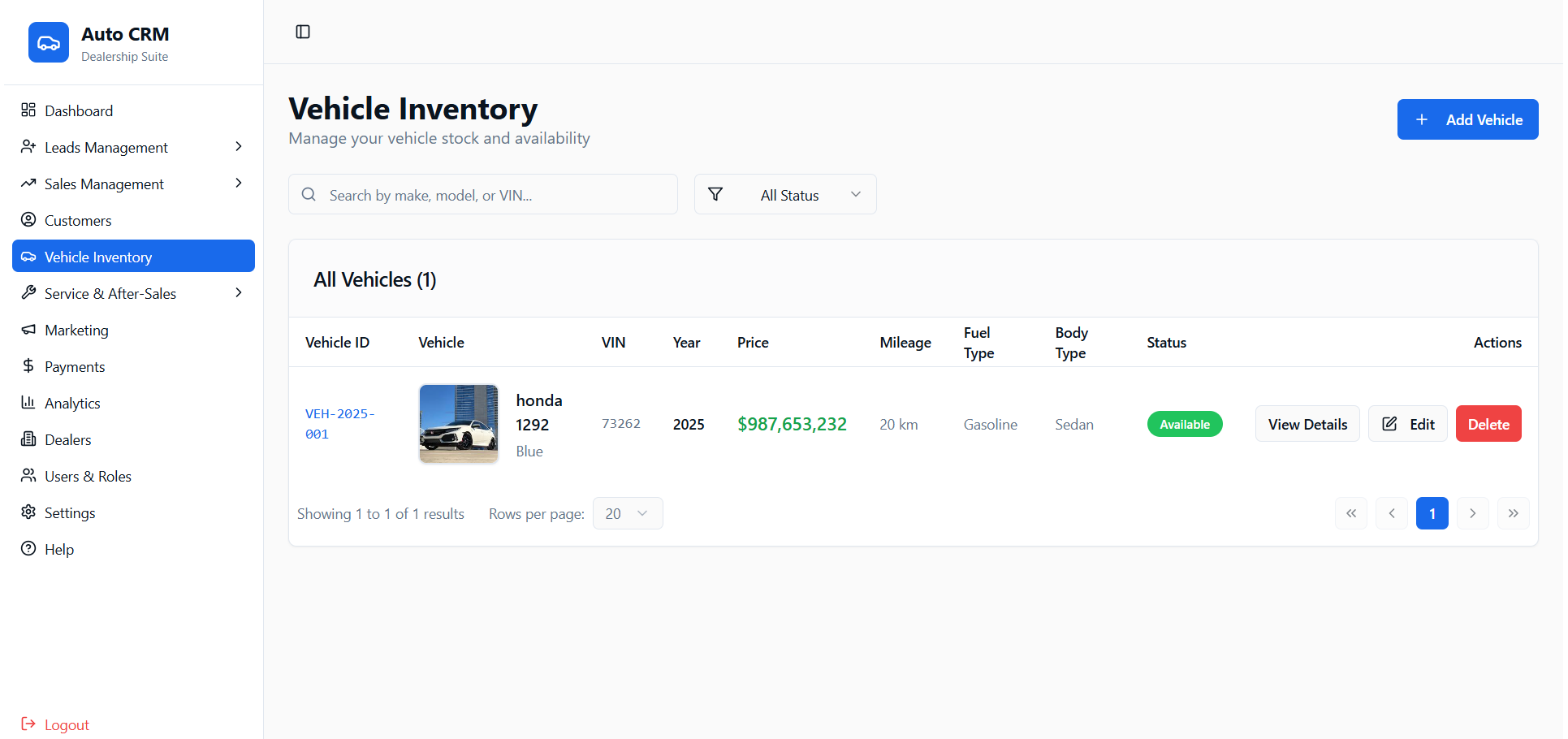Image resolution: width=1568 pixels, height=739 pixels.
Task: Click the honda vehicle thumbnail image
Action: 458,424
